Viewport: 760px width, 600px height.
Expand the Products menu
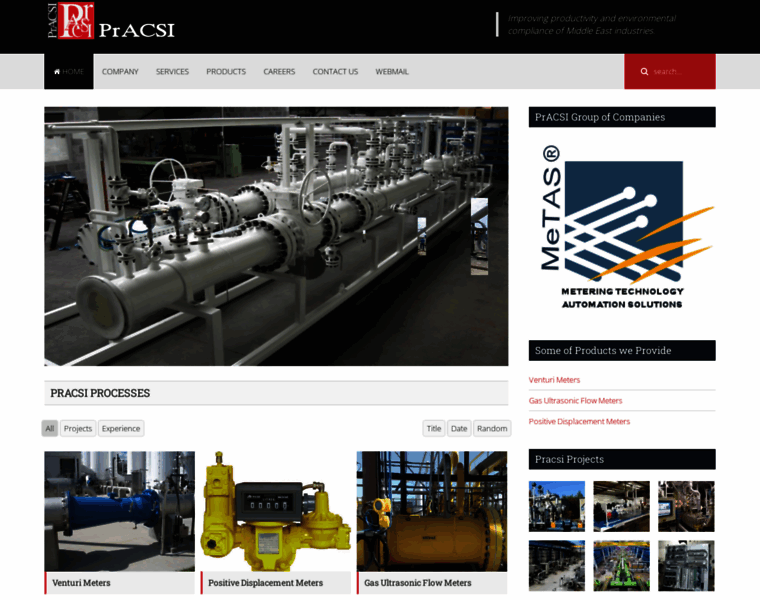226,72
